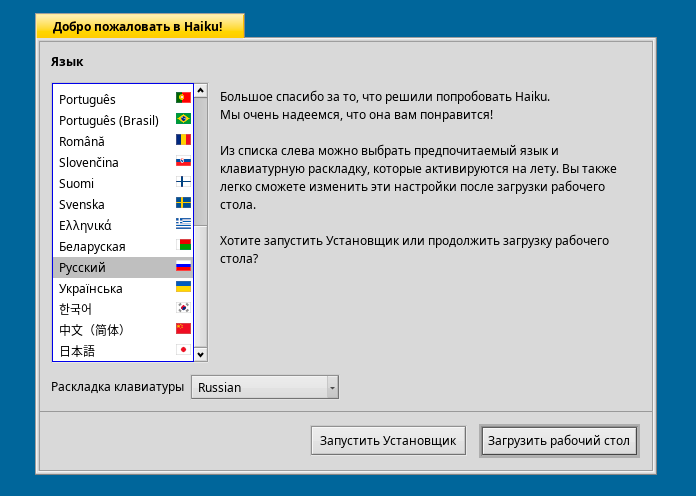This screenshot has height=496, width=696.
Task: Click the Chinese flag icon
Action: tap(183, 329)
